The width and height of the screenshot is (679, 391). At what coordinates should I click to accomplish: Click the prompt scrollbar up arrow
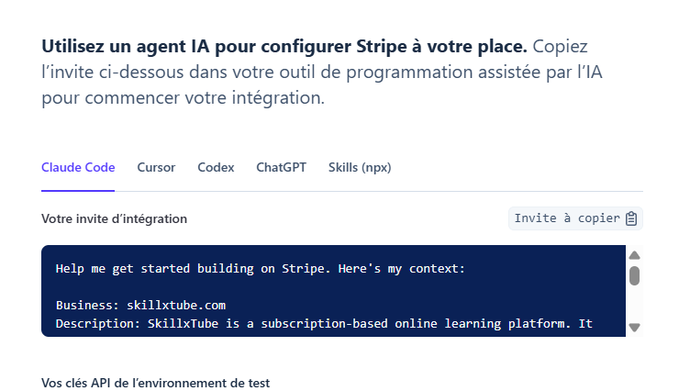(634, 255)
